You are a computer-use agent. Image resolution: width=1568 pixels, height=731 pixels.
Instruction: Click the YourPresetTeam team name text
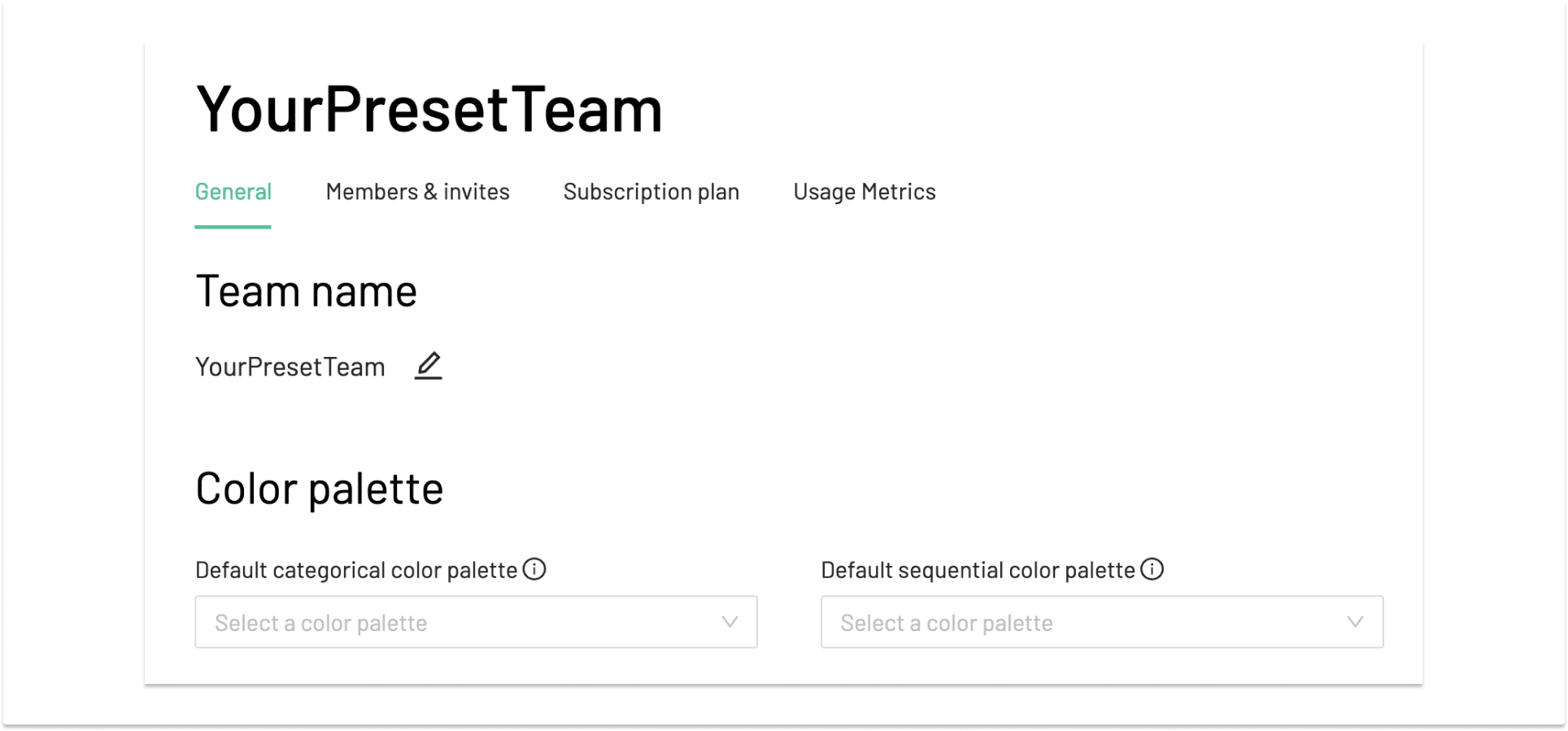click(290, 367)
